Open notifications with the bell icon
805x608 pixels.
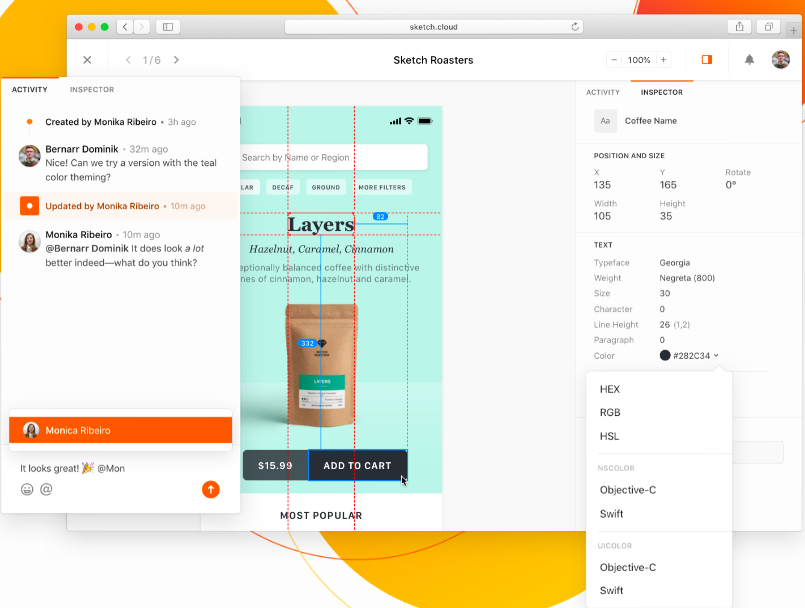748,60
